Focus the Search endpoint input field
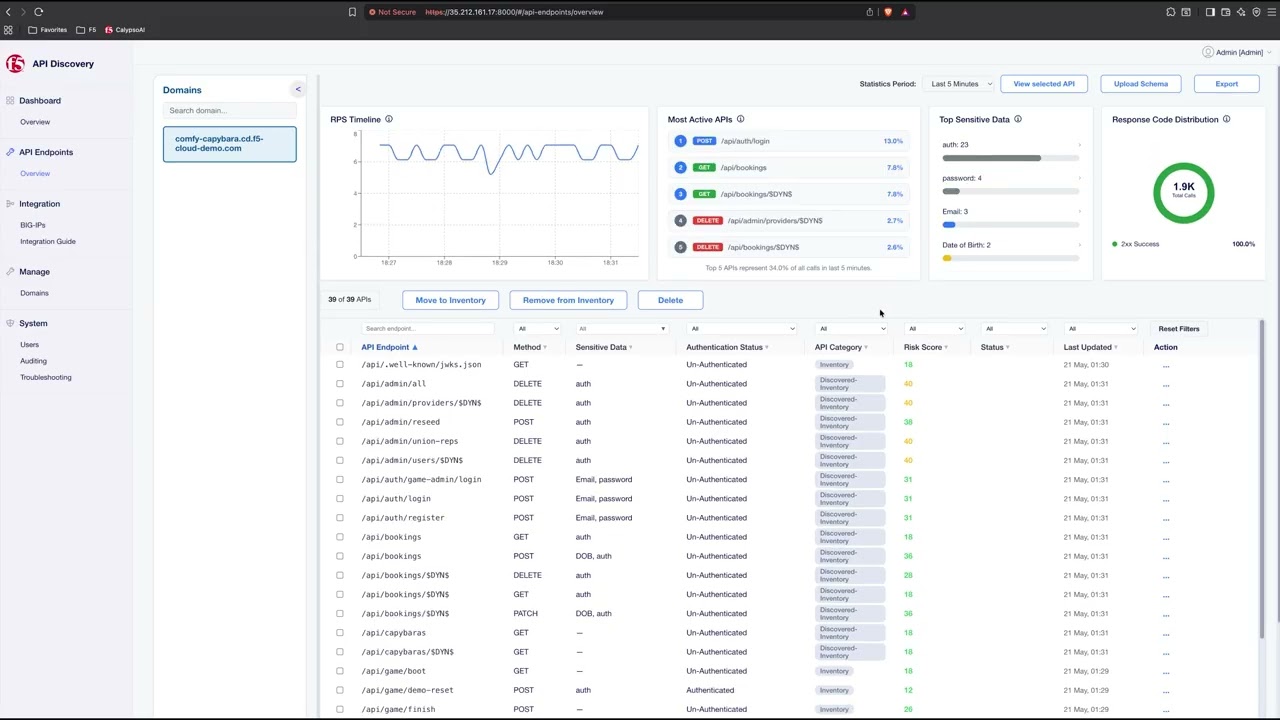 click(430, 328)
